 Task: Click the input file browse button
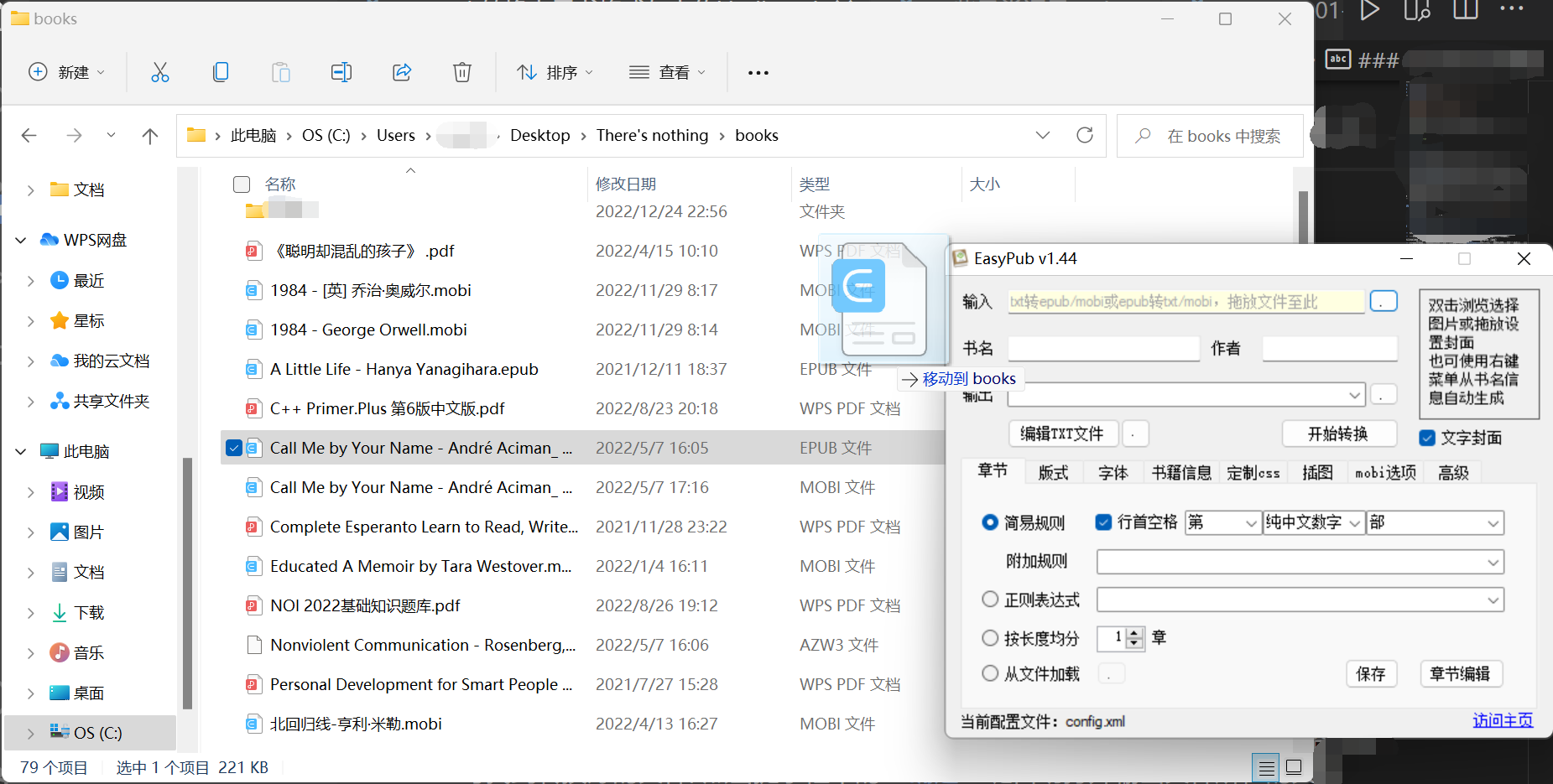(1384, 301)
